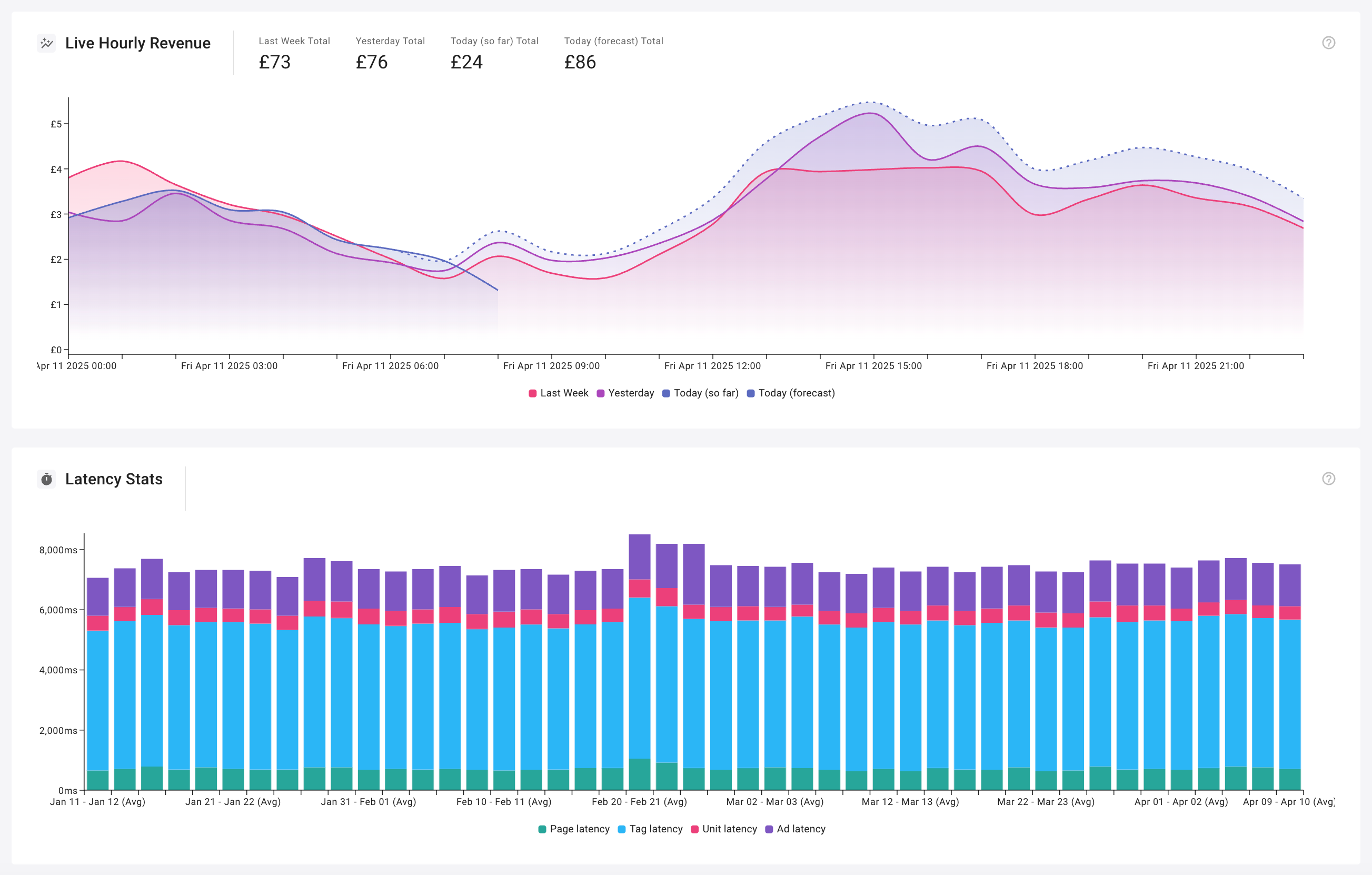1372x875 pixels.
Task: Click the Ad latency purple legend swatch
Action: coord(769,829)
